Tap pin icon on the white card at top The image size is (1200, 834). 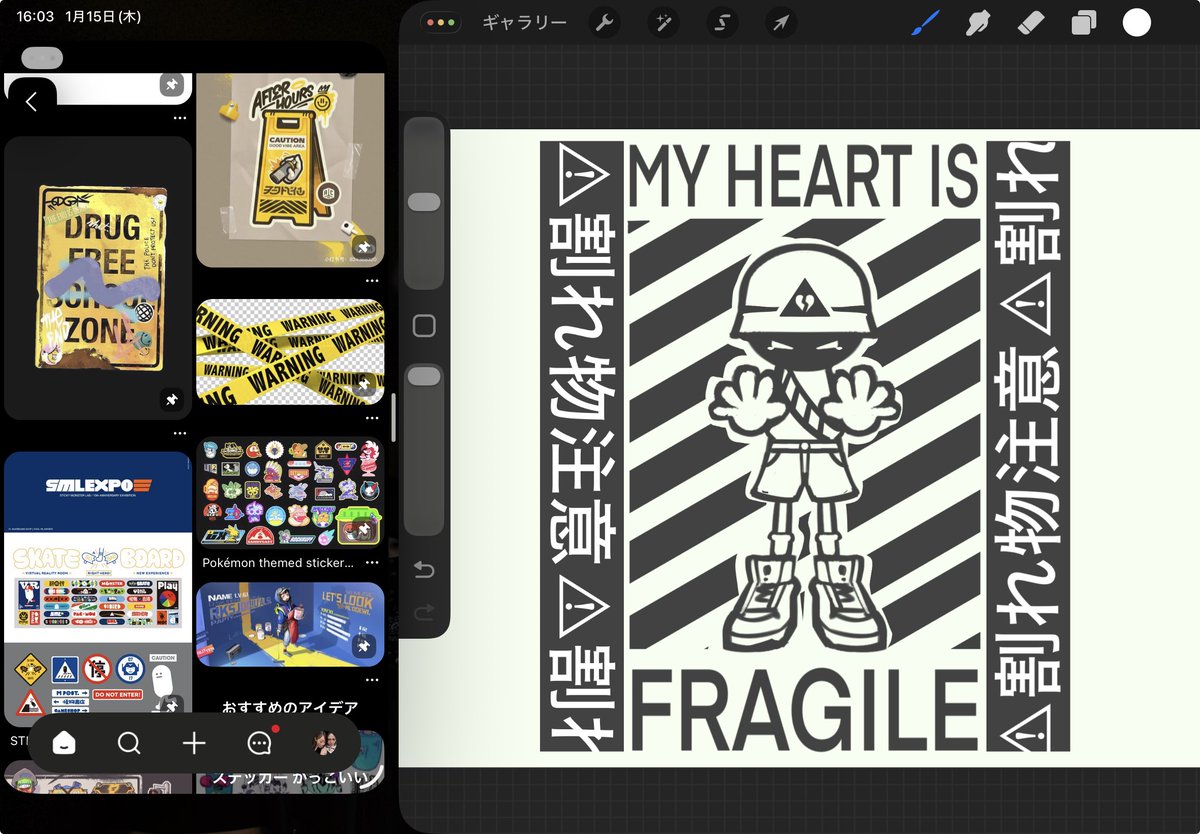point(172,85)
